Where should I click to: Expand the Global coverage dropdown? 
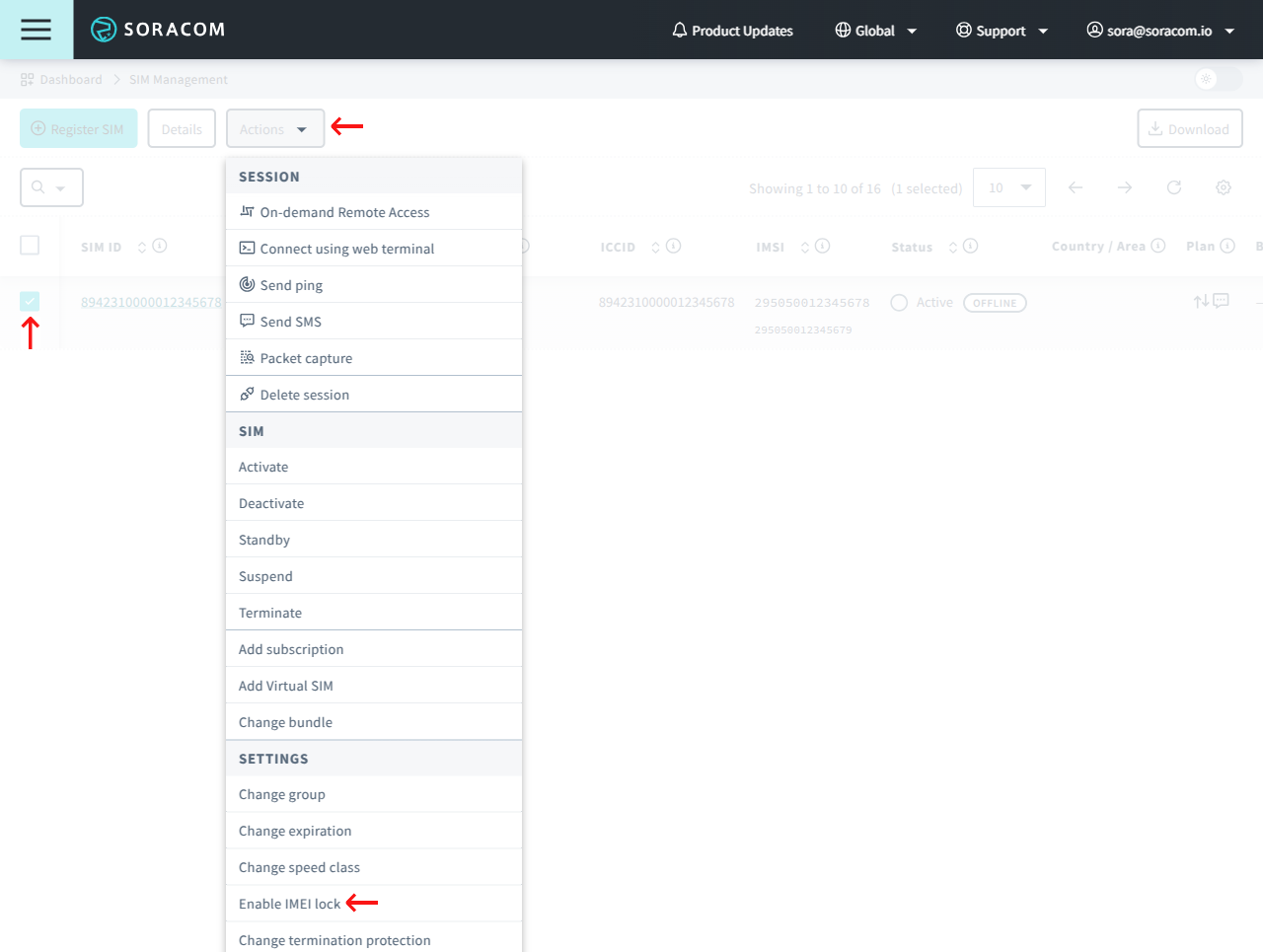coord(875,31)
